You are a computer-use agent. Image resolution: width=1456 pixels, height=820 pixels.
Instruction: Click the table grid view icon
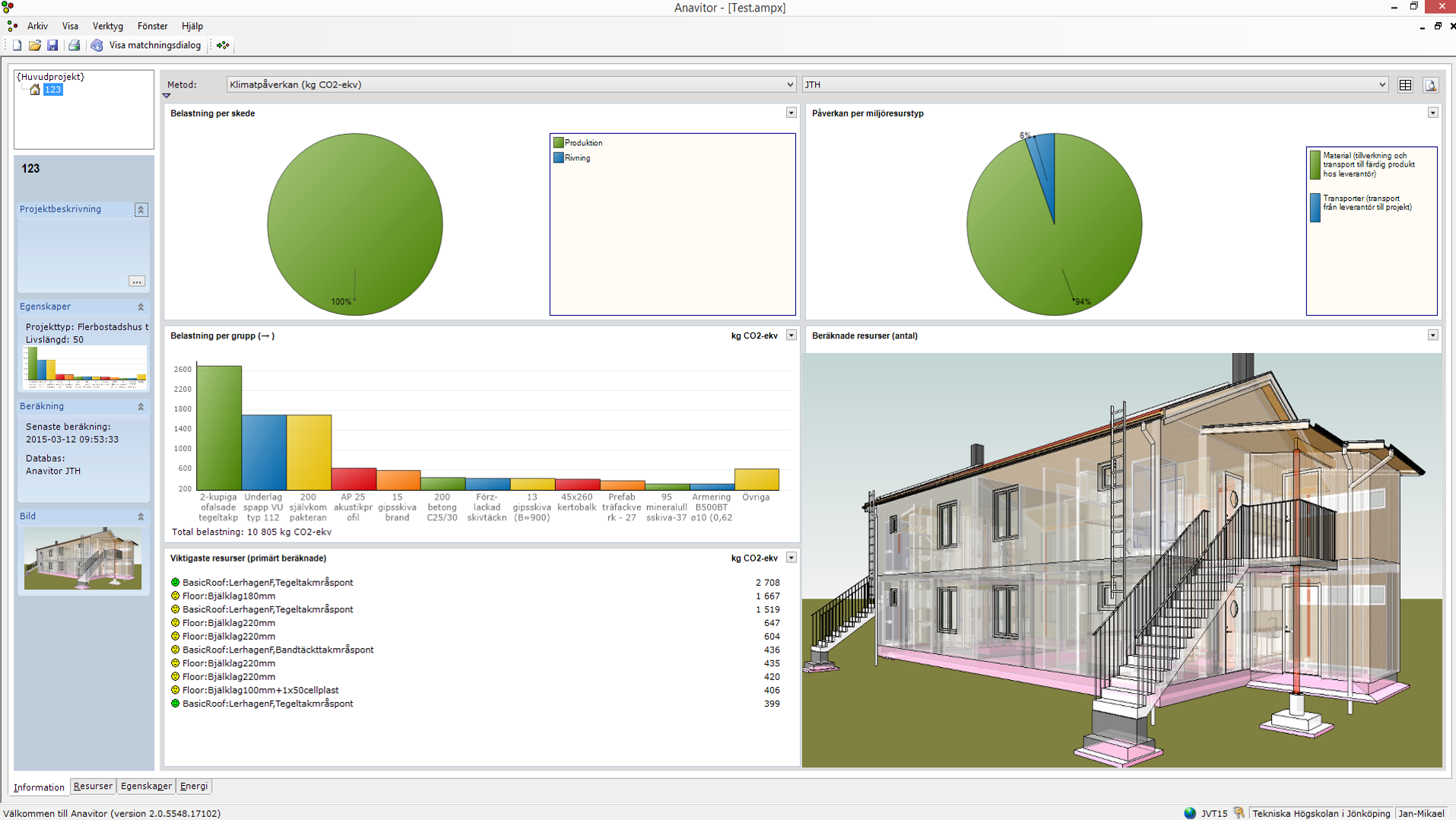coord(1405,85)
